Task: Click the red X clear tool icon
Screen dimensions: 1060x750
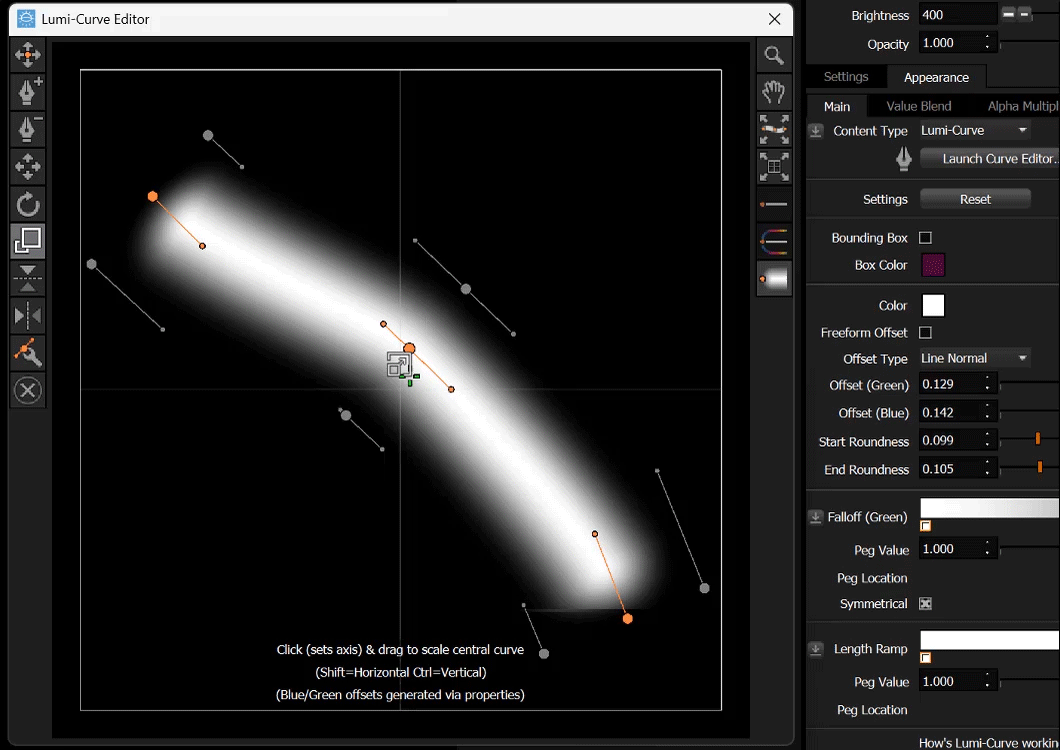Action: [x=28, y=390]
